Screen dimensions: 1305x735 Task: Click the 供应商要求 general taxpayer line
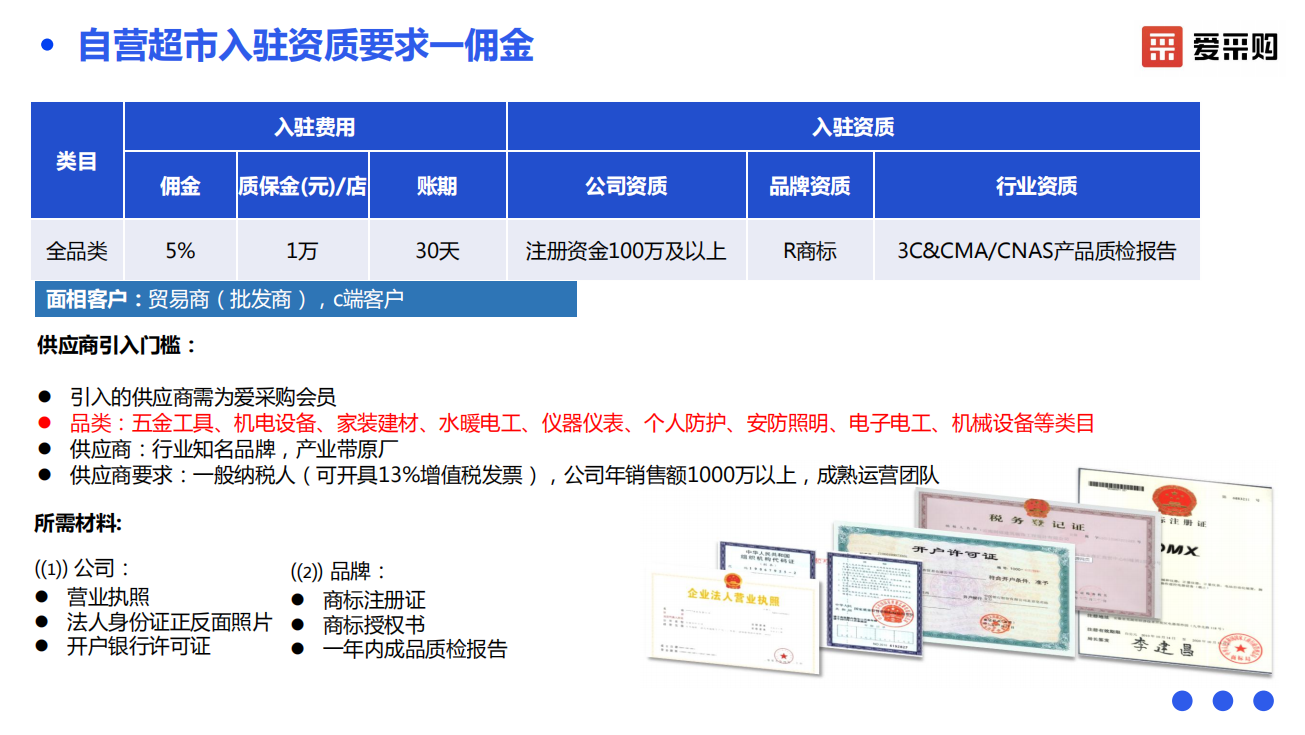coord(504,475)
